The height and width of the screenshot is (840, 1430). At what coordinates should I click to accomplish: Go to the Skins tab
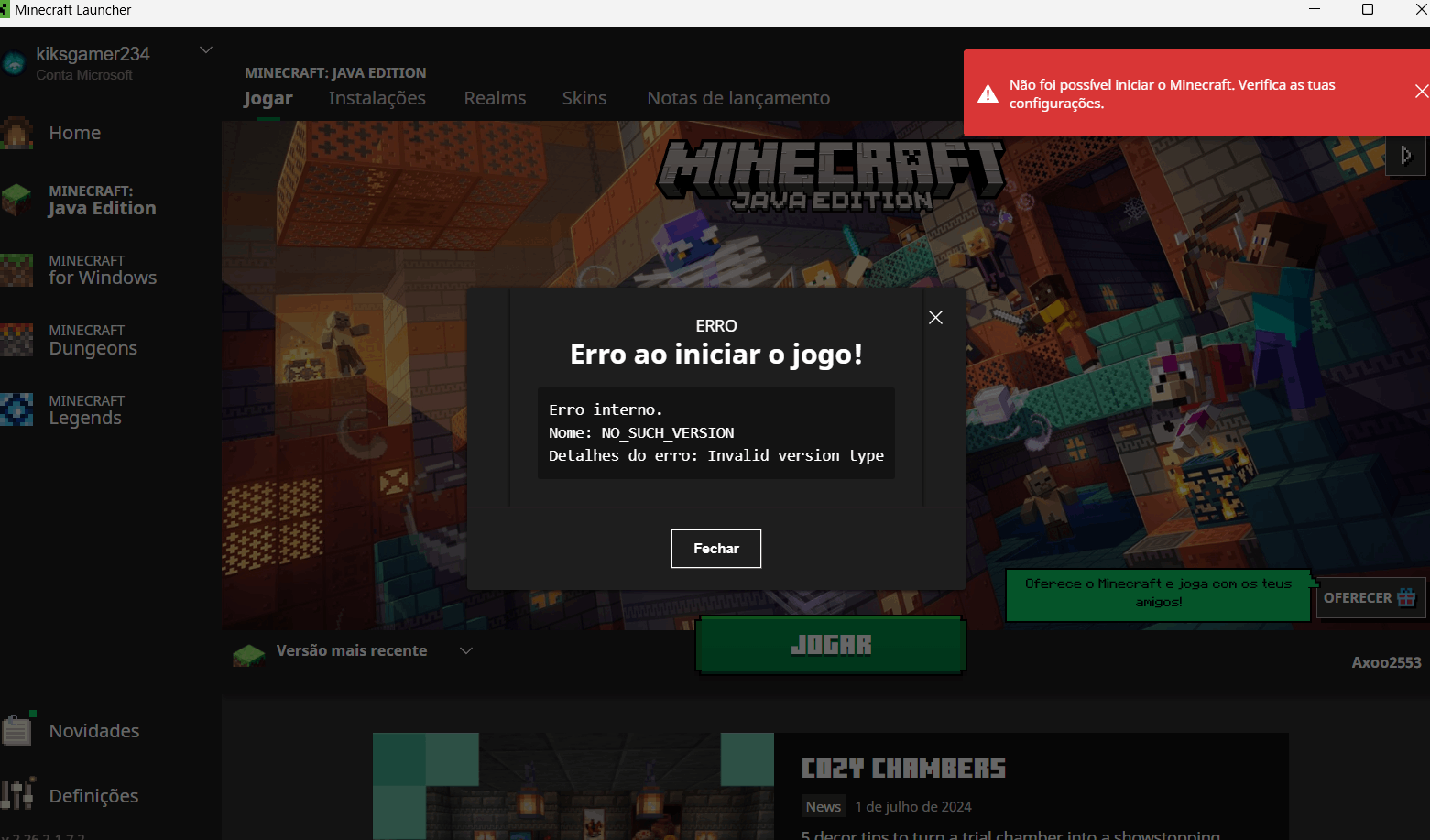[x=584, y=98]
